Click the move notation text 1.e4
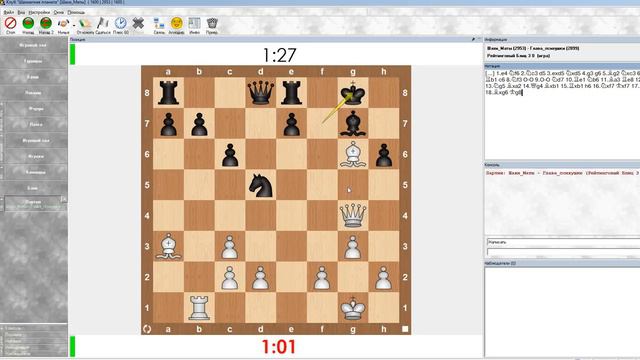This screenshot has width=640, height=360. pyautogui.click(x=502, y=73)
